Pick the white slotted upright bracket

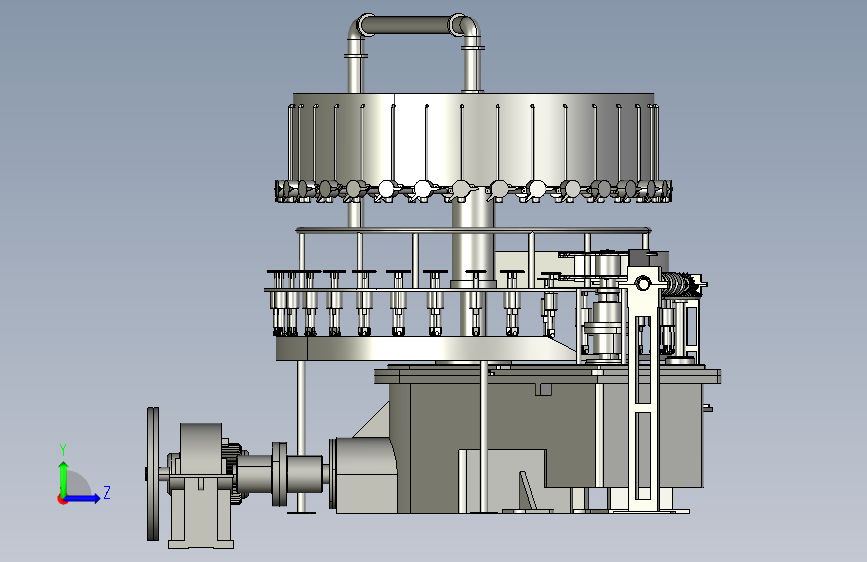point(644,387)
